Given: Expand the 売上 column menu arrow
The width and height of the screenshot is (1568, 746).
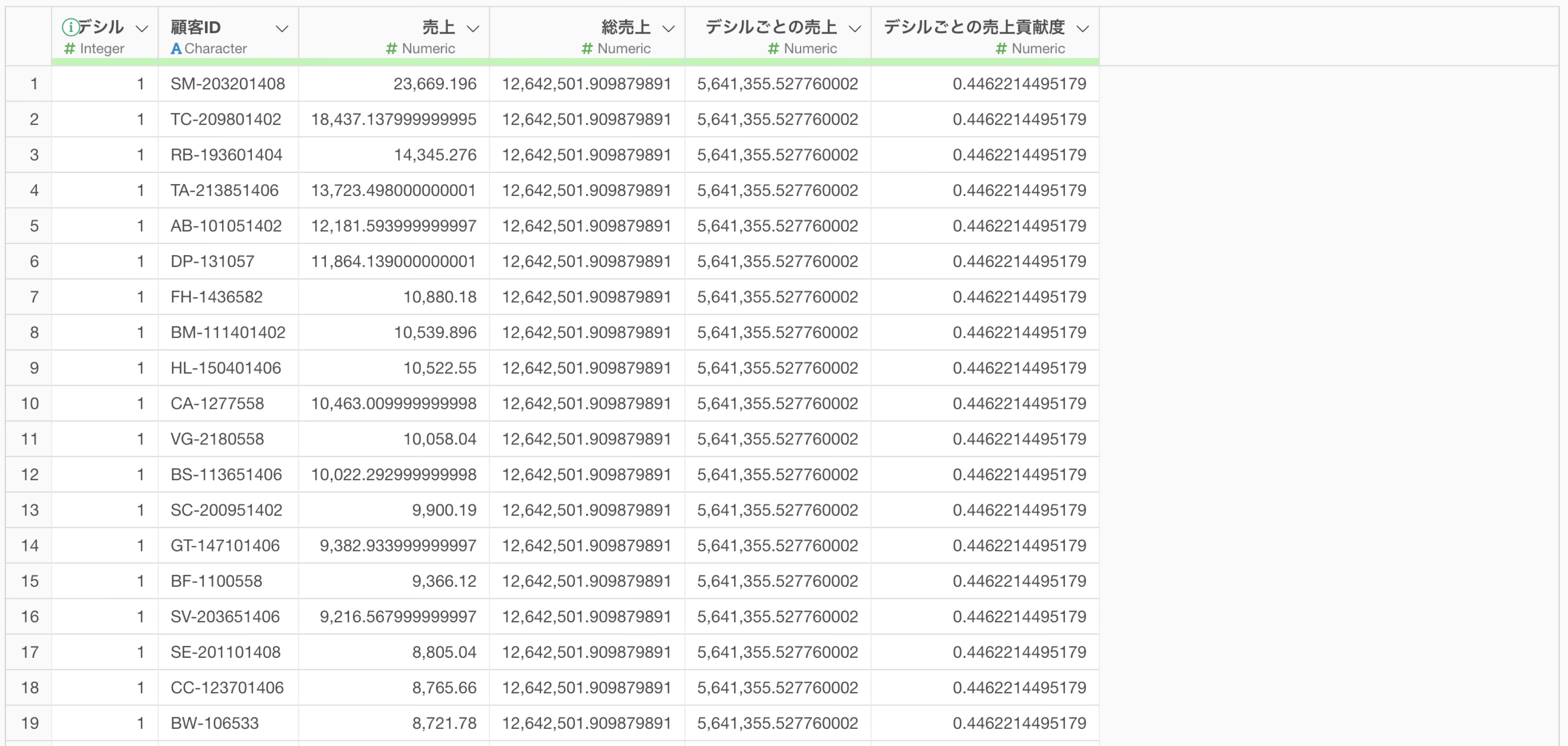Looking at the screenshot, I should [473, 29].
